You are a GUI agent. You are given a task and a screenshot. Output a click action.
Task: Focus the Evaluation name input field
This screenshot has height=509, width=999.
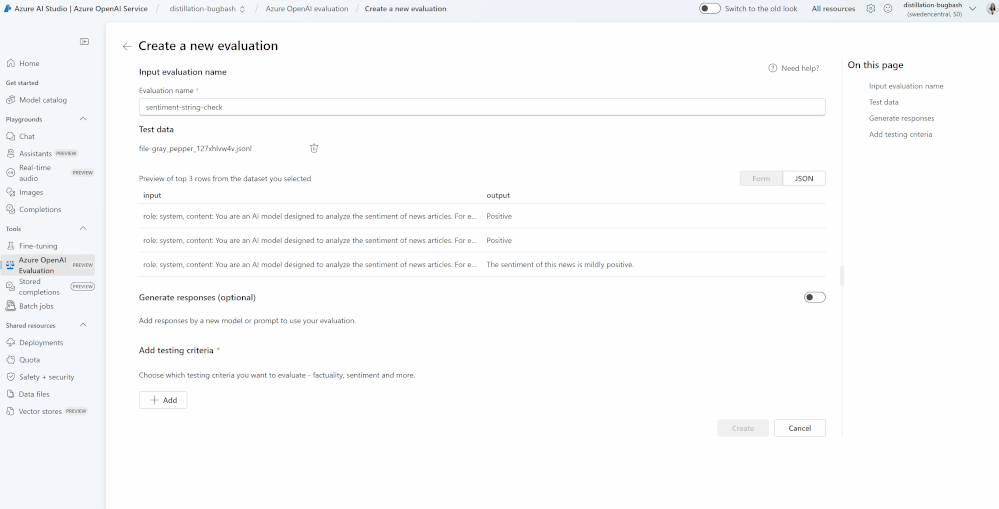click(x=482, y=107)
